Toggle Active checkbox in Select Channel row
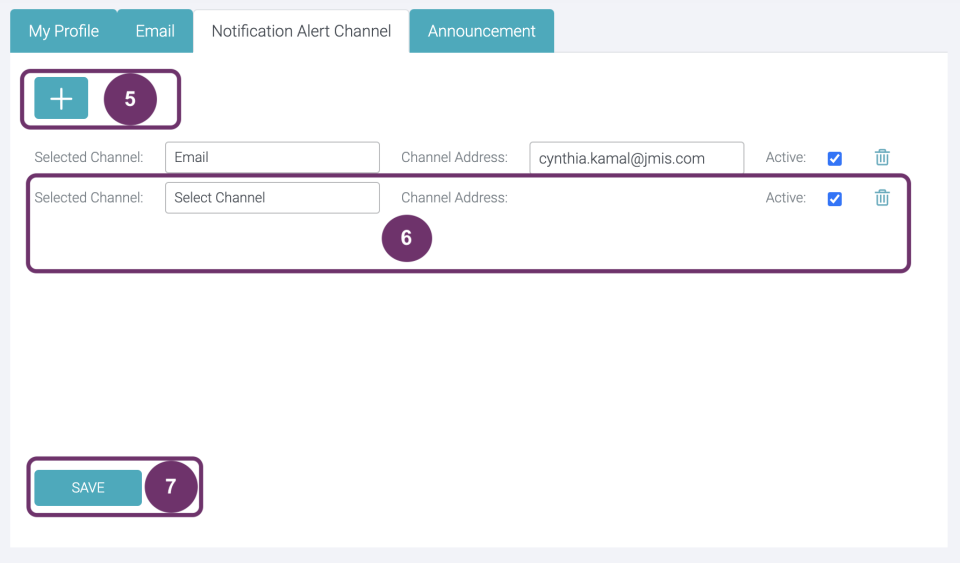960x563 pixels. pos(834,199)
